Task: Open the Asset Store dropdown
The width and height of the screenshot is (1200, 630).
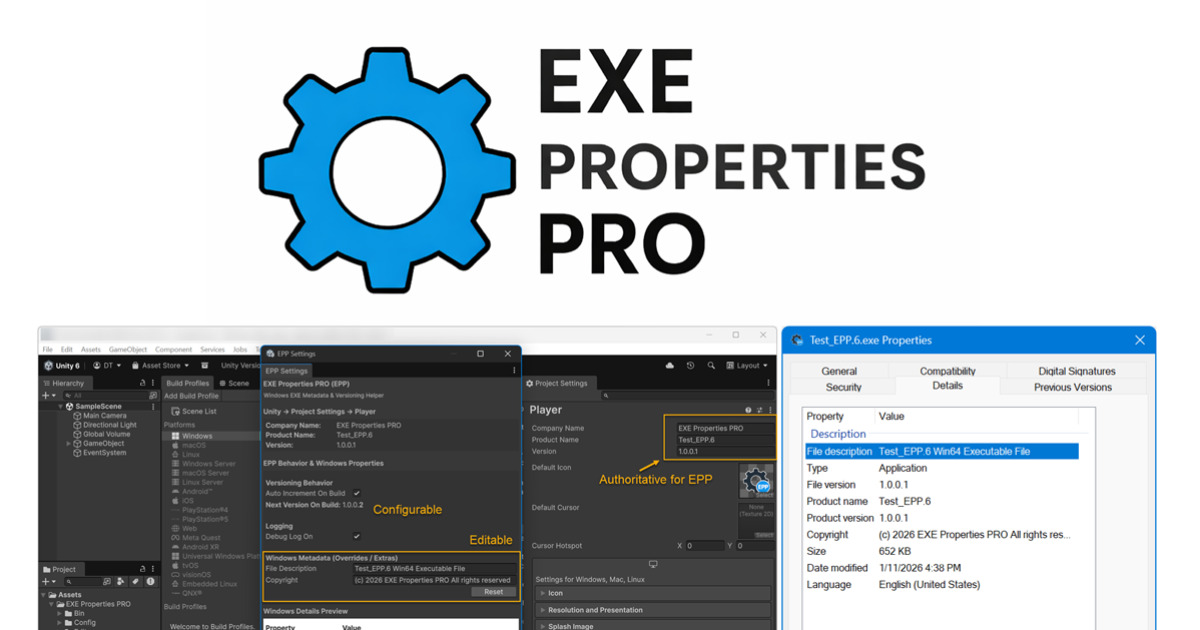Action: [x=160, y=366]
